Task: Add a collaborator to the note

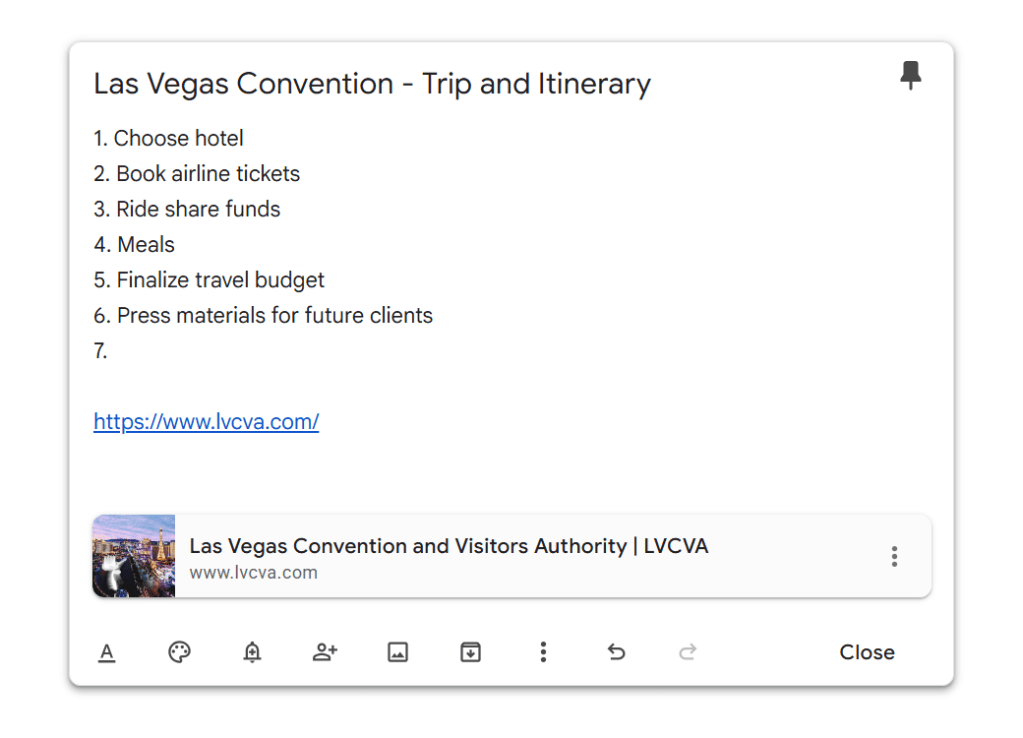Action: (324, 652)
